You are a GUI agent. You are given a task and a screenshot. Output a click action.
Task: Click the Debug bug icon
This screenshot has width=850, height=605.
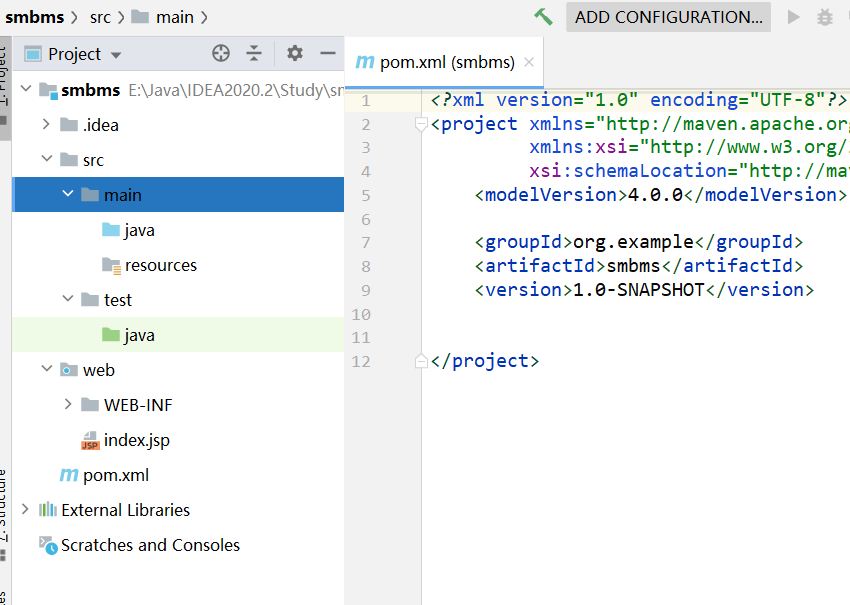coord(824,17)
